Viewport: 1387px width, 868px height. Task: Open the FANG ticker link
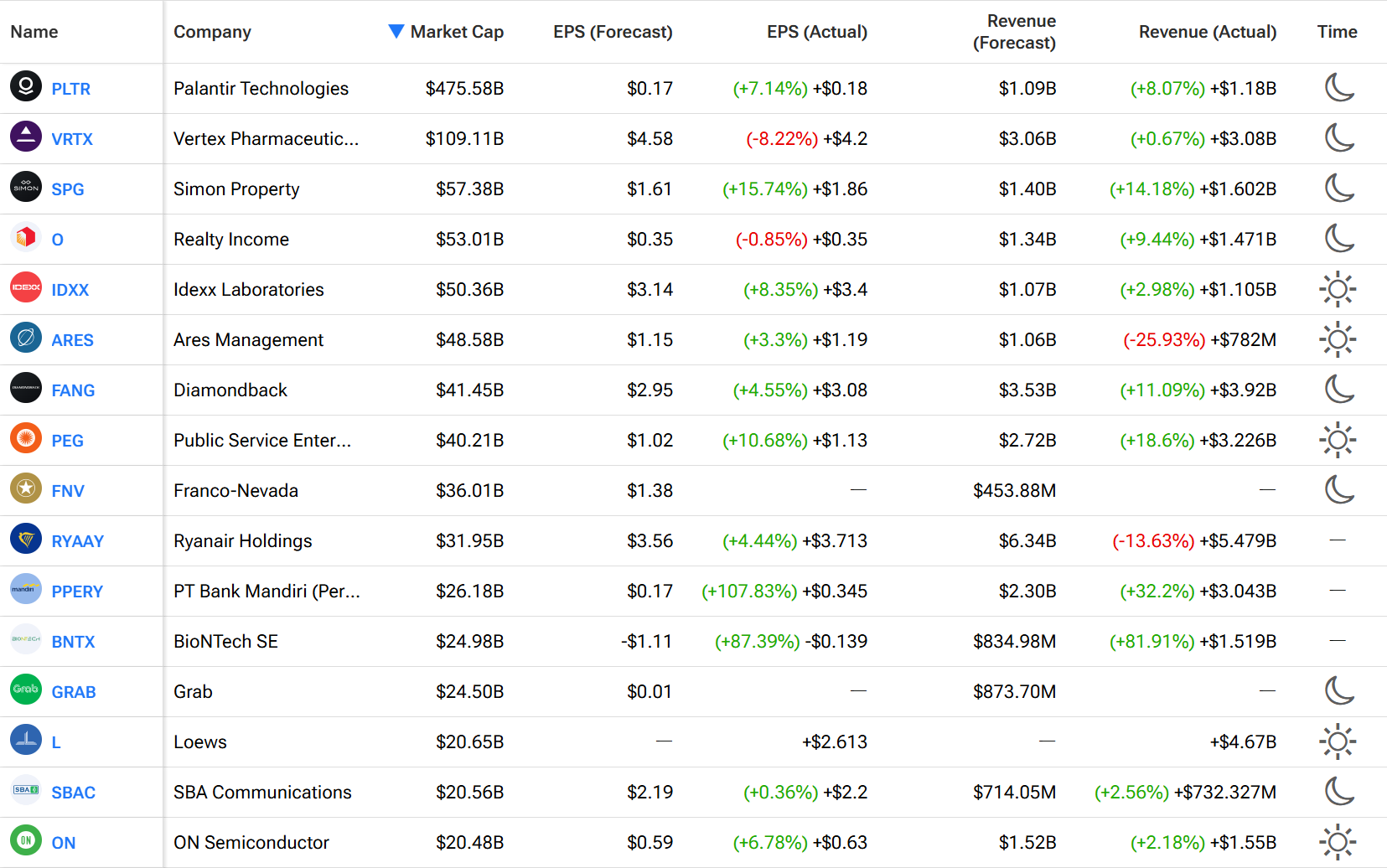(73, 390)
